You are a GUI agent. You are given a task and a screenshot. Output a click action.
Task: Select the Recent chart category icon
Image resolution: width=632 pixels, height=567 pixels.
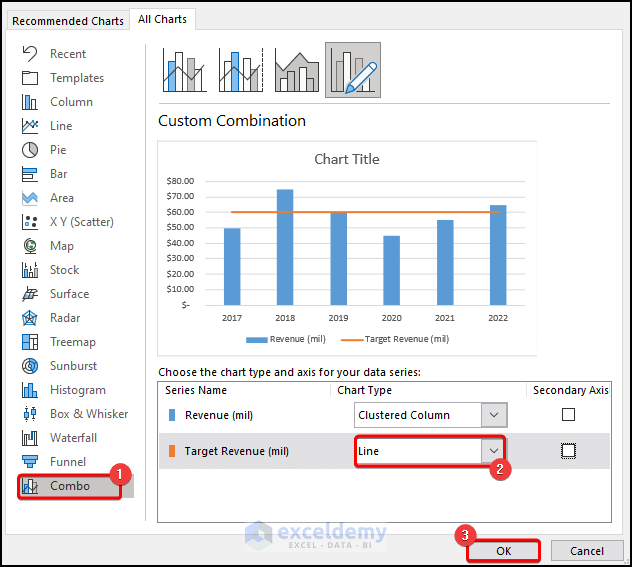coord(30,54)
